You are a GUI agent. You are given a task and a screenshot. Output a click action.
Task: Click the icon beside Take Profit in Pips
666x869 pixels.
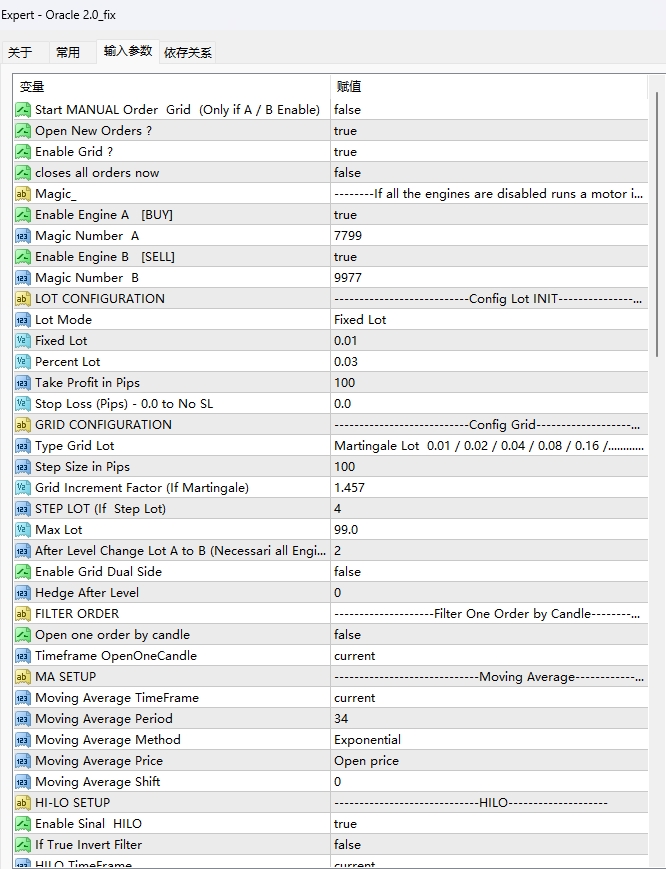23,383
